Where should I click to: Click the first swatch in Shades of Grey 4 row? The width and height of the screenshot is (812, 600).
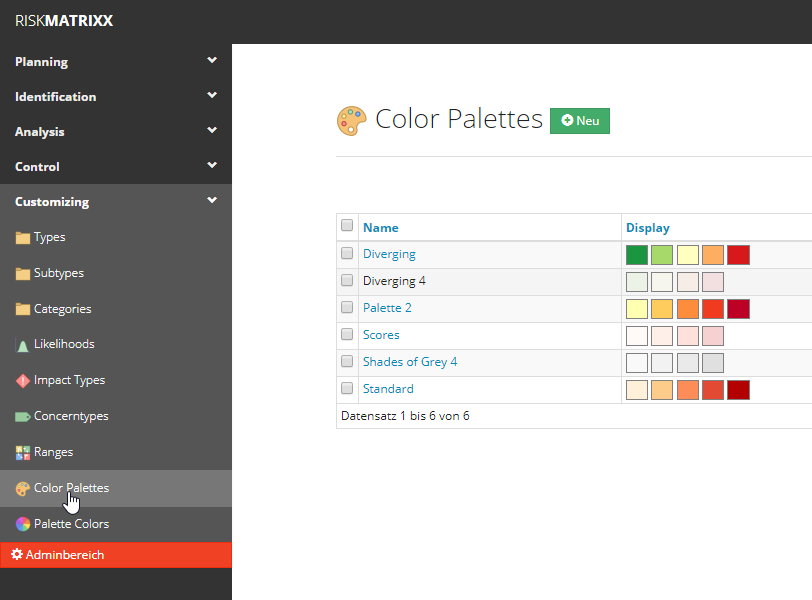coord(637,363)
